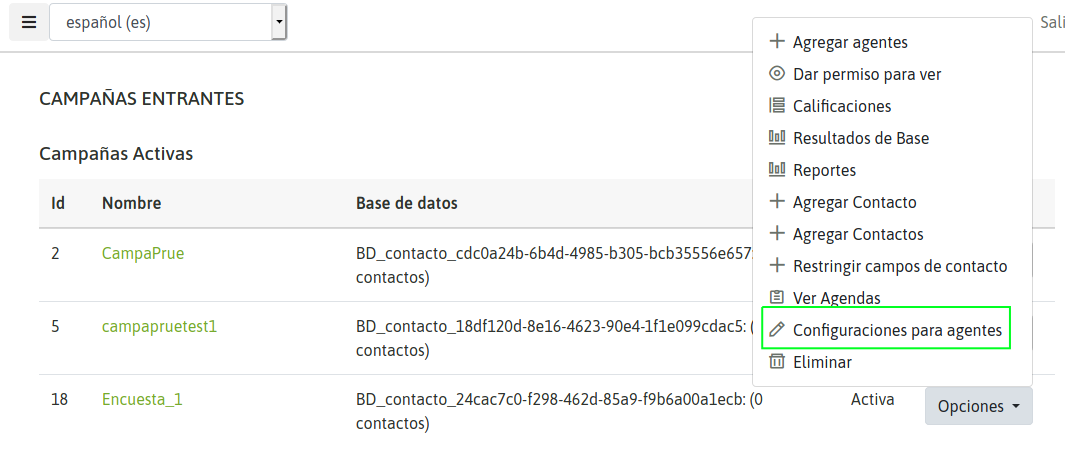Choose Agregar Contactos menu entry
This screenshot has width=1065, height=460.
point(858,234)
